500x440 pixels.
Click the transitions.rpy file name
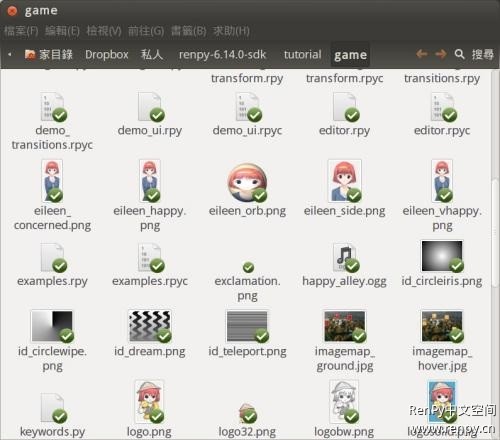coord(442,78)
